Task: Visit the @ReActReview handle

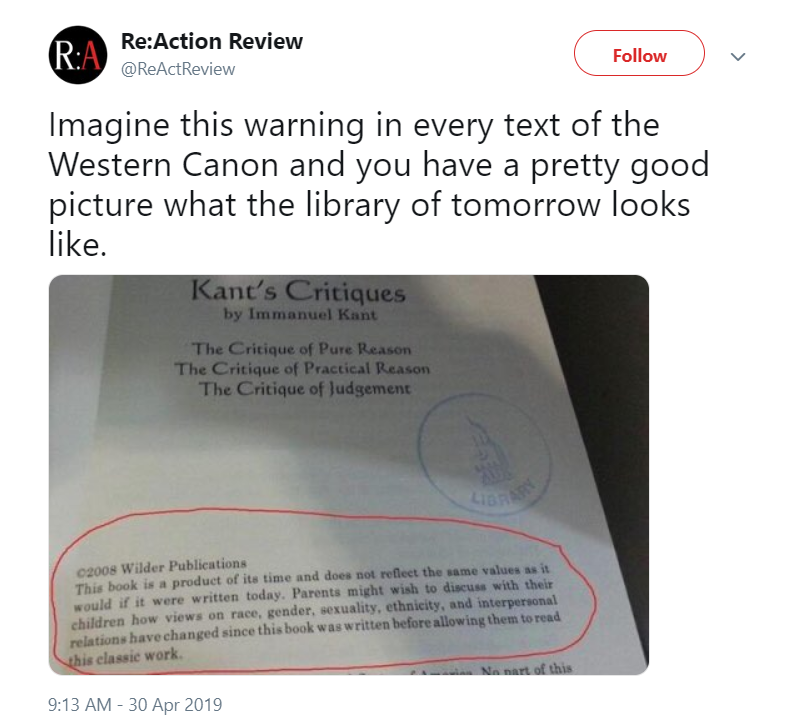Action: [178, 69]
